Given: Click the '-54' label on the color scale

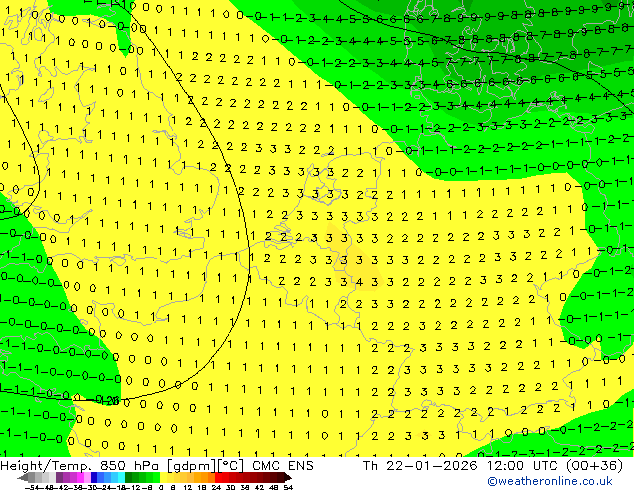Looking at the screenshot, I should [x=32, y=488].
